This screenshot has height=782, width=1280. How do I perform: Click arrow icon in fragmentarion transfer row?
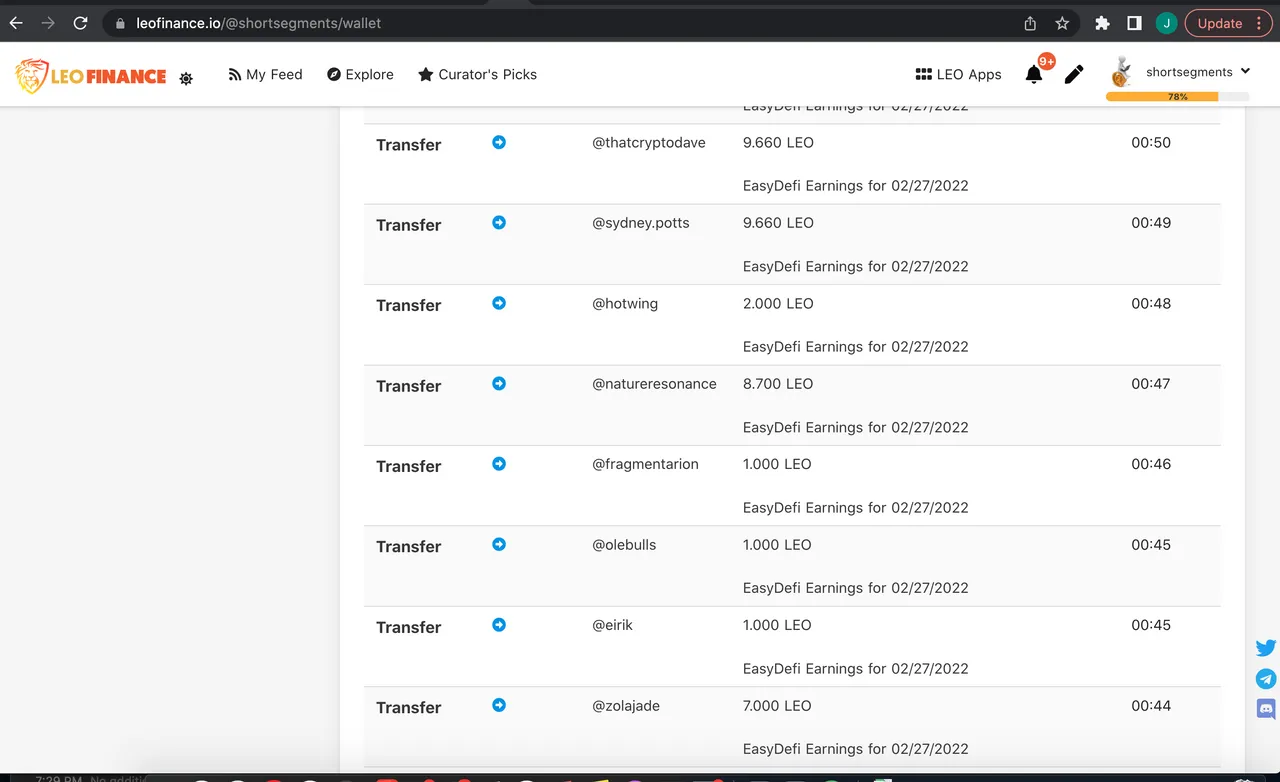(x=499, y=463)
